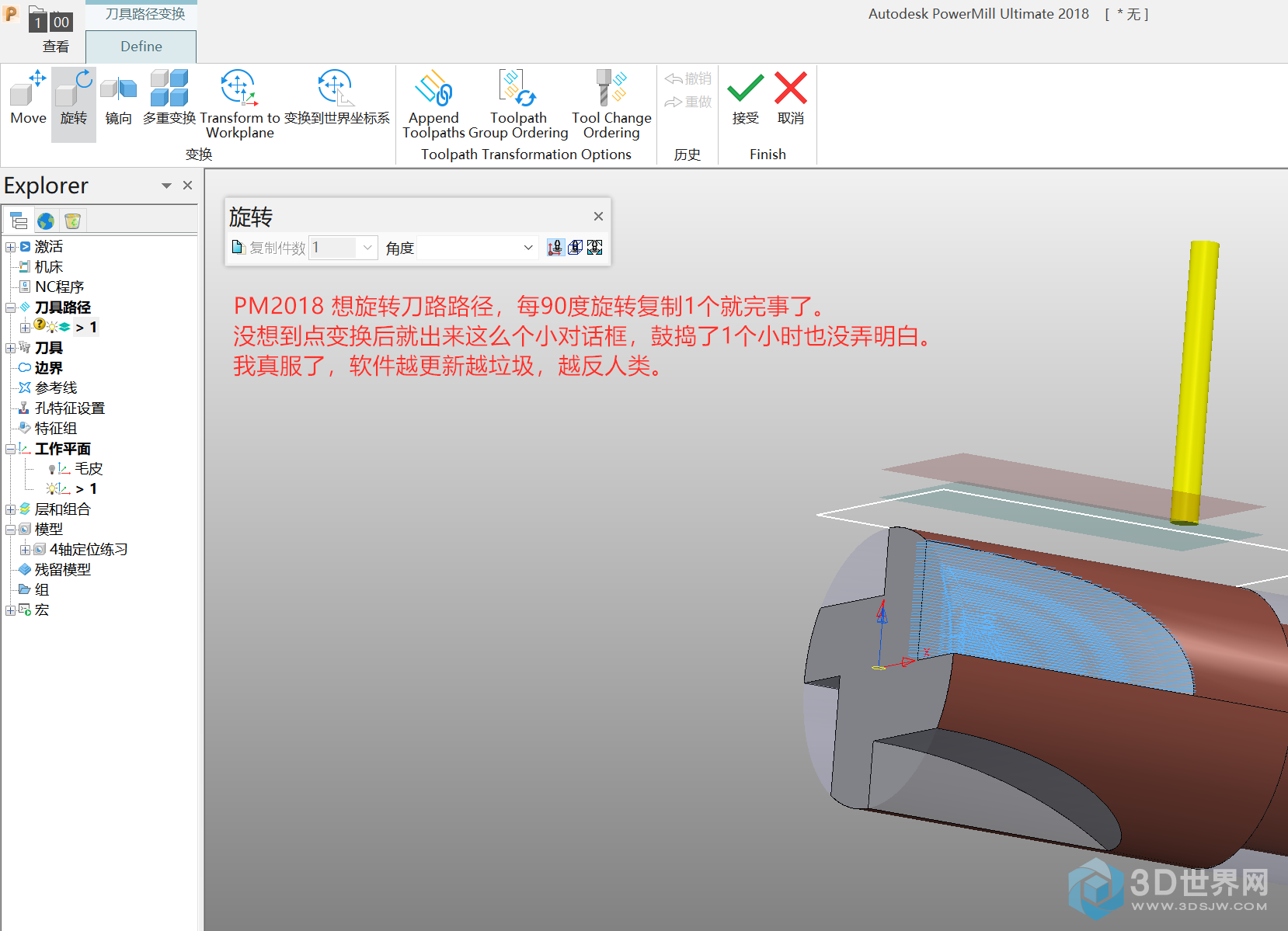Toggle Append Toolpaths option

point(433,105)
